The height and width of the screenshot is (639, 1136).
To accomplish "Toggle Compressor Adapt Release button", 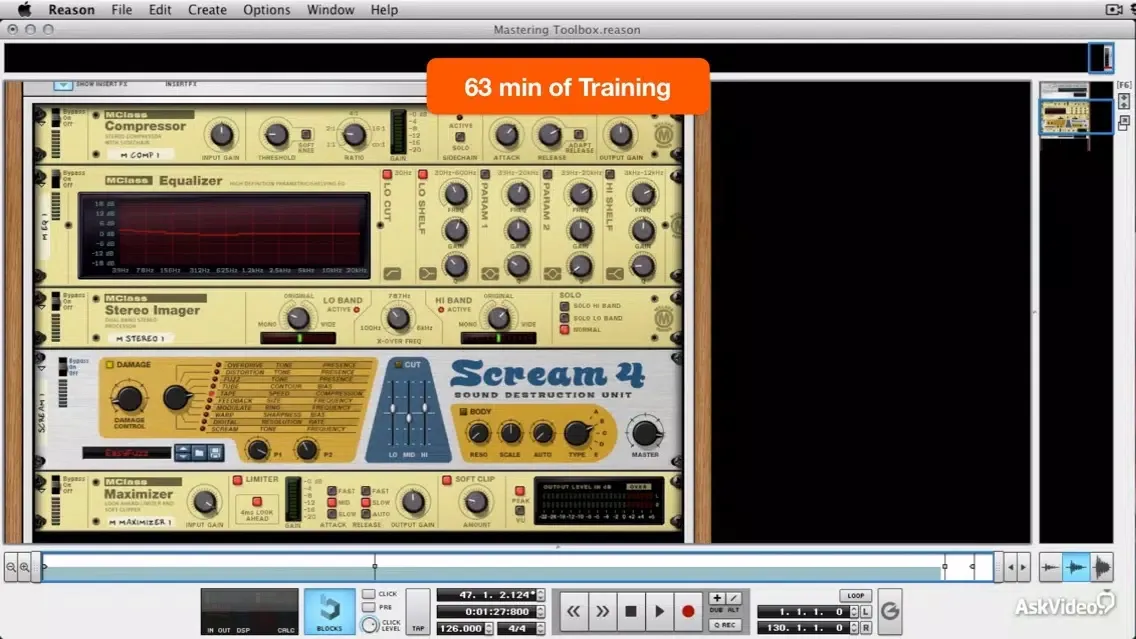I will click(x=578, y=135).
